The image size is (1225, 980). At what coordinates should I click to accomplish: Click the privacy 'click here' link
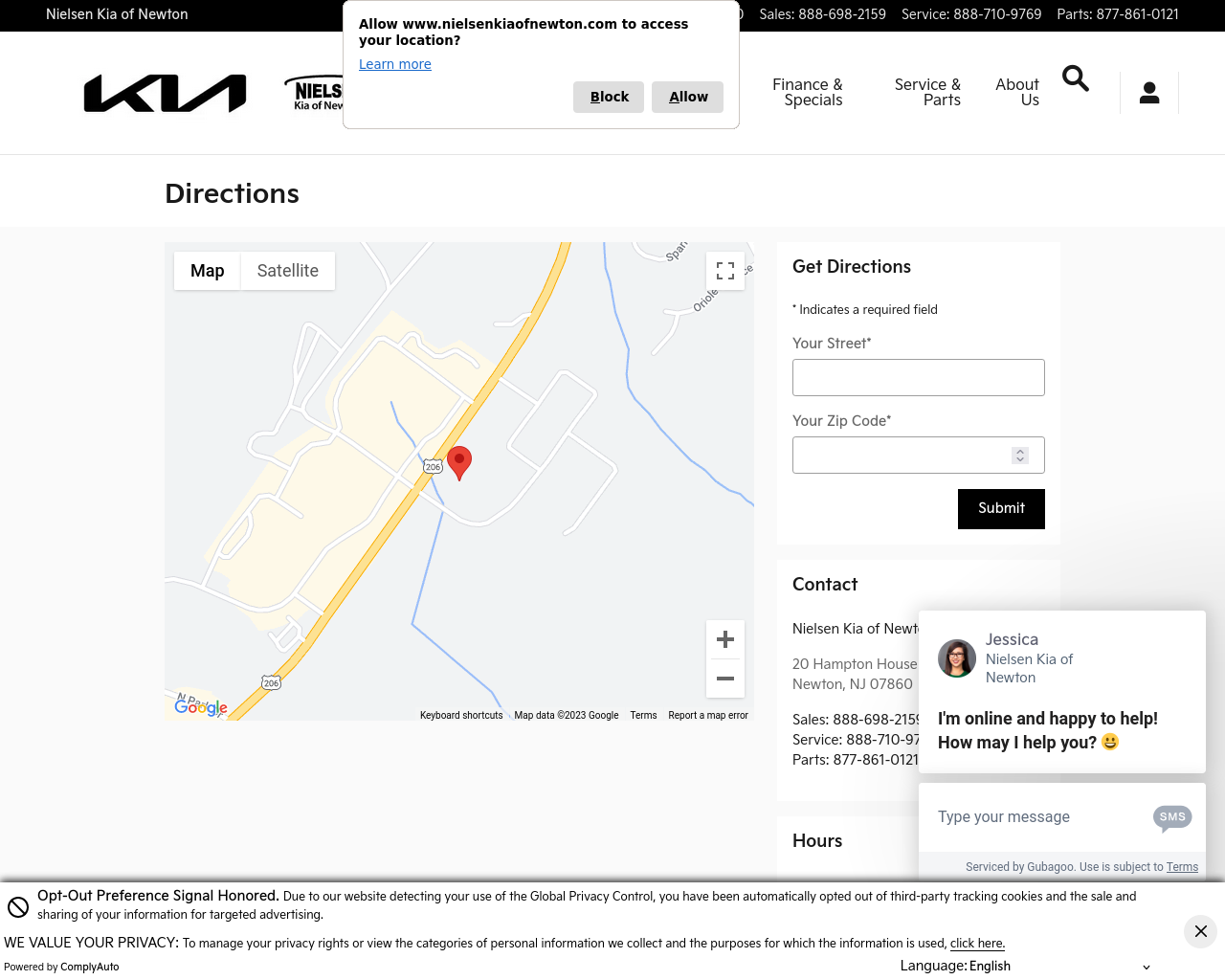(977, 944)
